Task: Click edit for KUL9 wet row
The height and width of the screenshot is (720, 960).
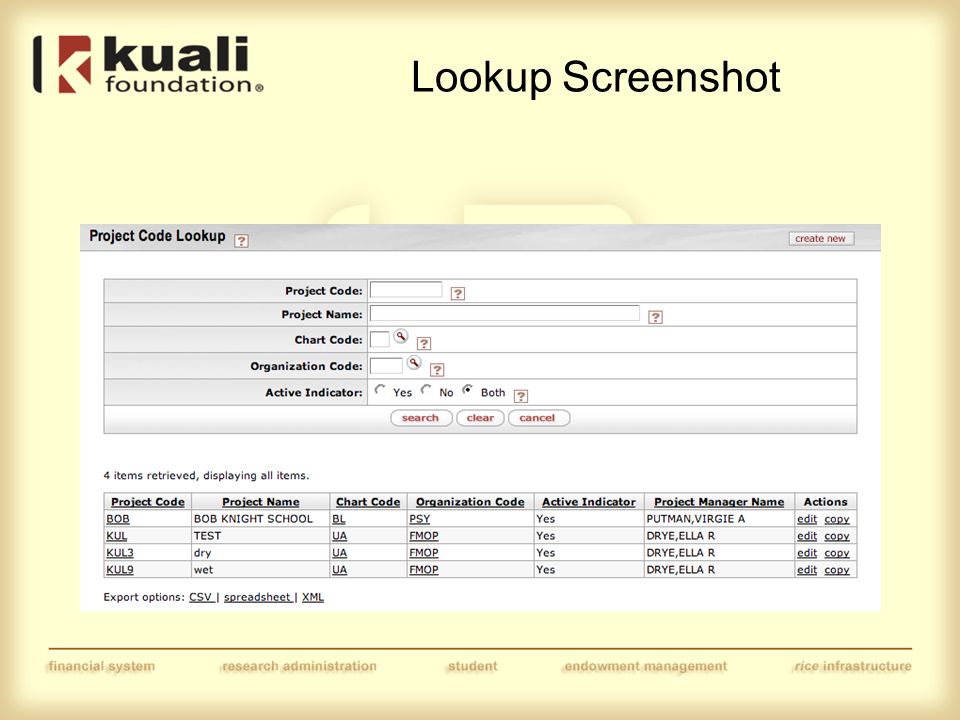Action: click(807, 569)
